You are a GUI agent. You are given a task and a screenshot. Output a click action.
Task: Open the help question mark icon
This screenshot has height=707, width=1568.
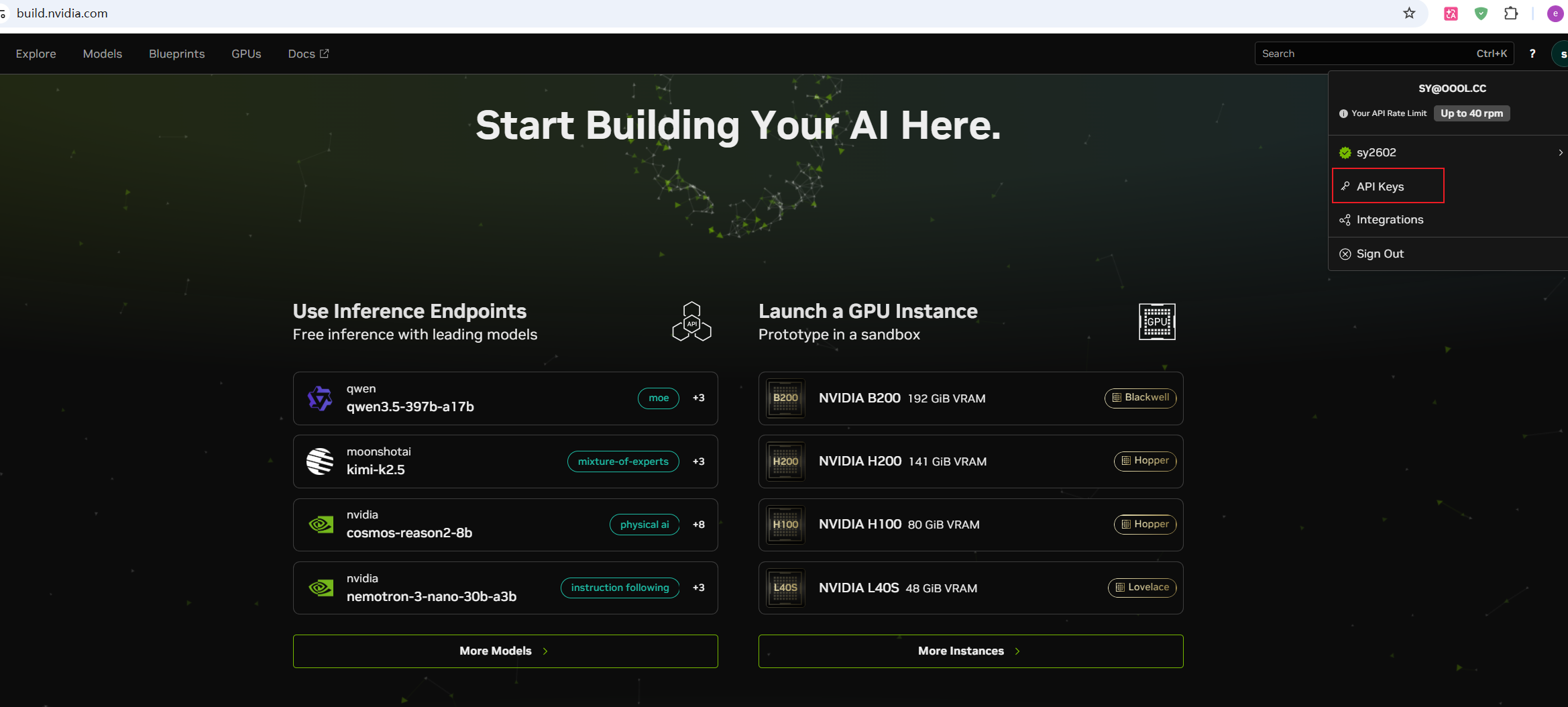[1532, 54]
